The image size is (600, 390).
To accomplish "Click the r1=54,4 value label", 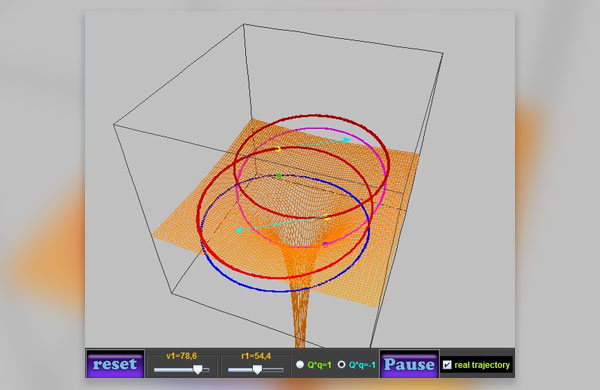I will tap(256, 356).
